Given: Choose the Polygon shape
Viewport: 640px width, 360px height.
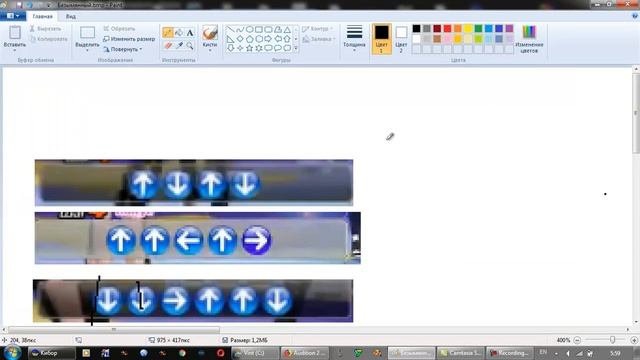Looking at the screenshot, I should pos(278,30).
